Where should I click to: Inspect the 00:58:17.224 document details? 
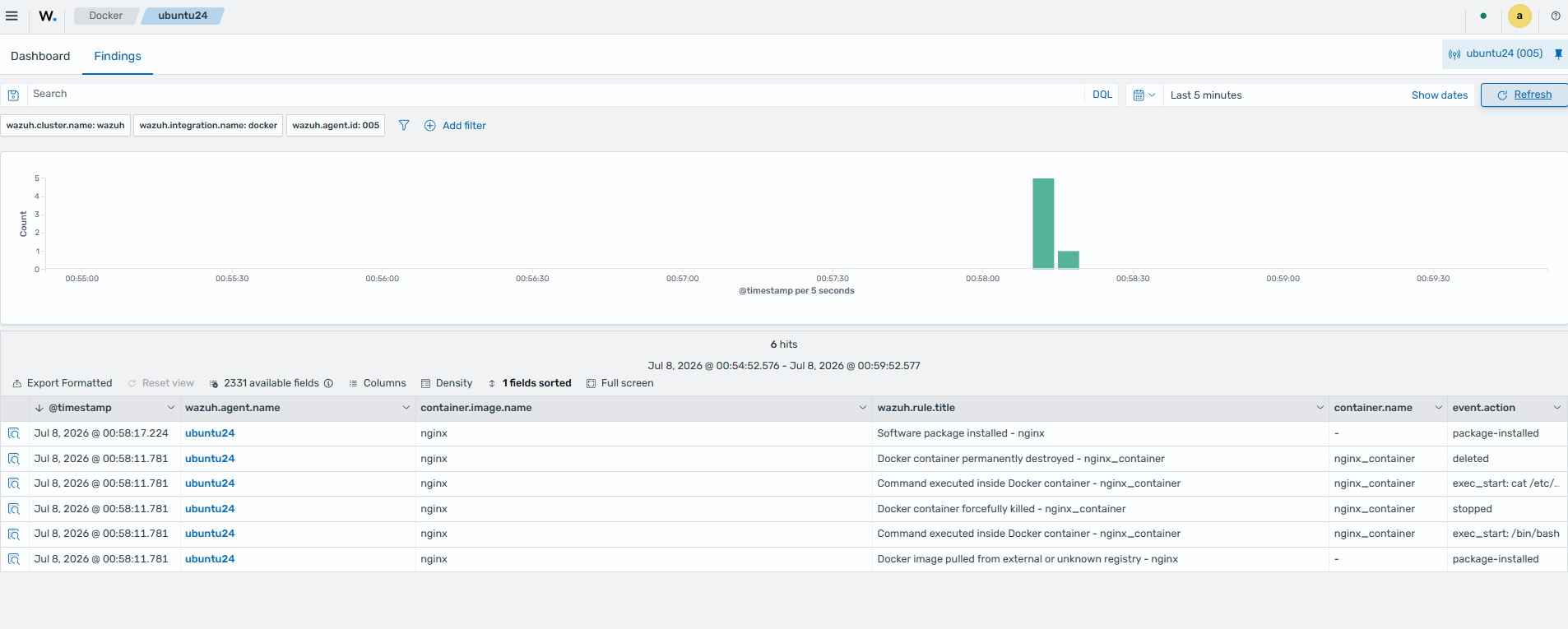click(14, 433)
